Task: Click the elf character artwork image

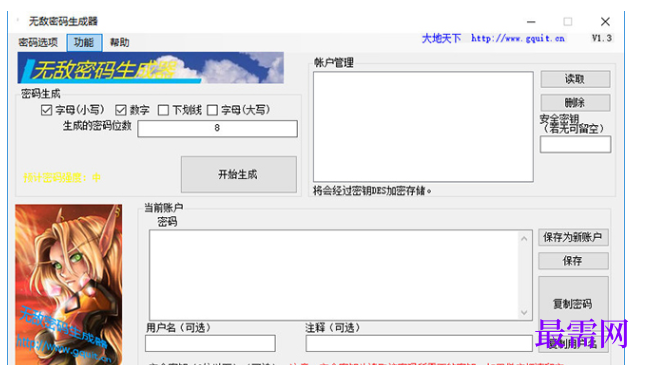Action: click(68, 285)
